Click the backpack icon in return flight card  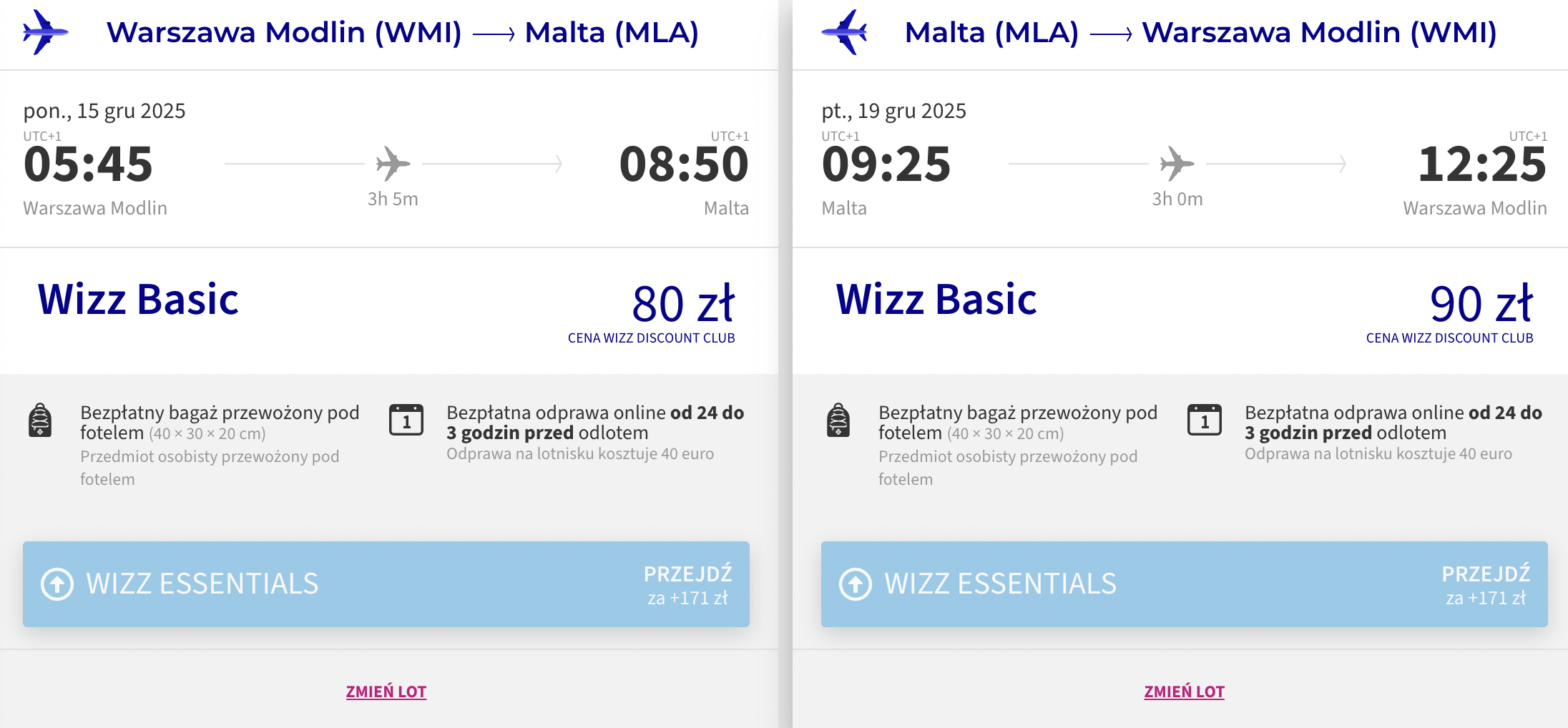(838, 420)
